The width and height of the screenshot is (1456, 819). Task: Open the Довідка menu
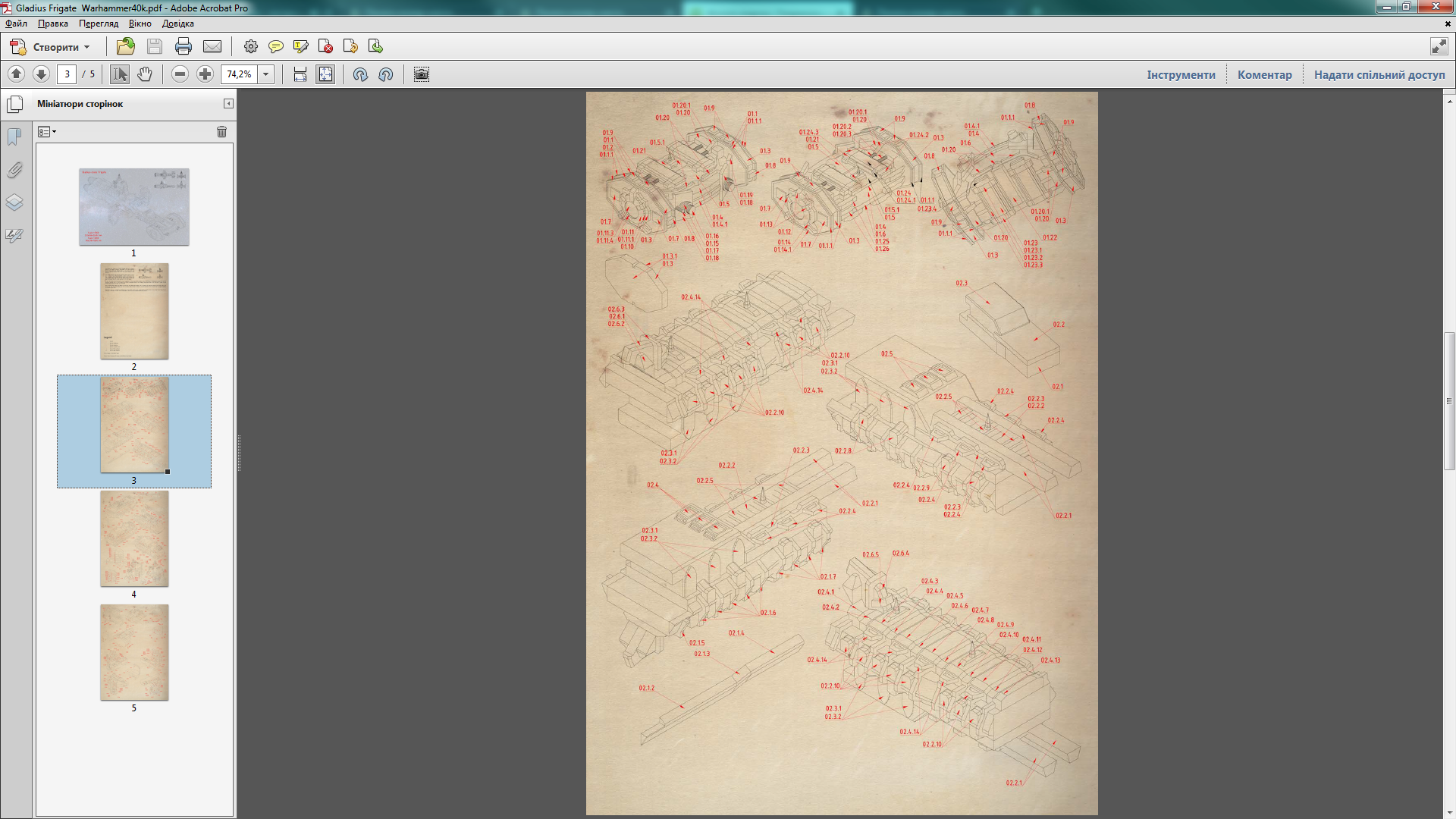pyautogui.click(x=178, y=24)
